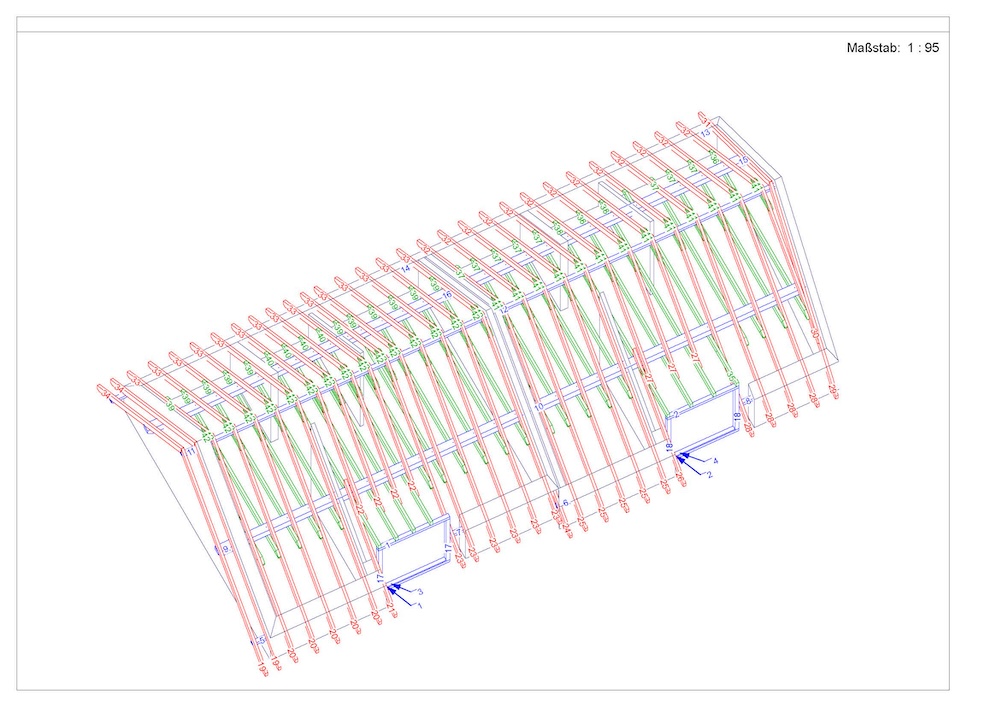Click the Maßstab 1 : 95 scale label
Viewport: 1000px width, 707px height.
892,47
